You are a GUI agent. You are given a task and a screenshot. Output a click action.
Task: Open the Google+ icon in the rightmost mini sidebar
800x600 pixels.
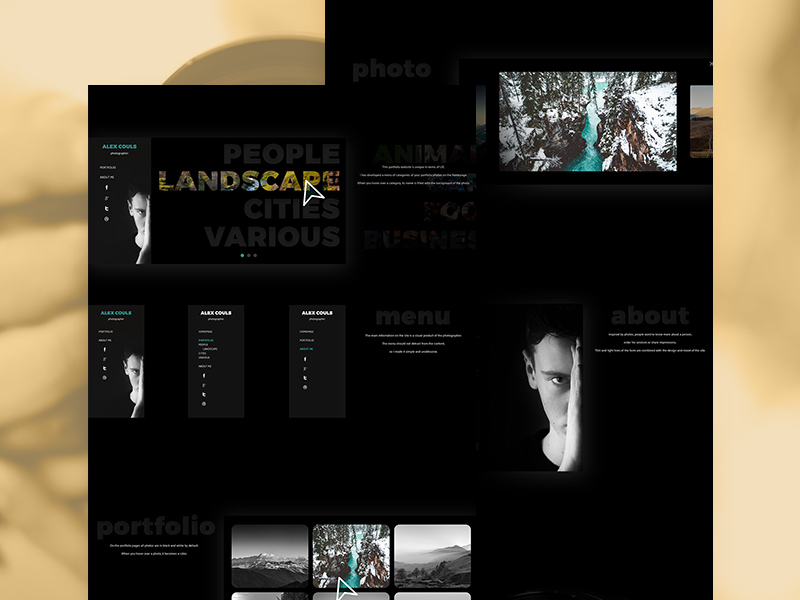(304, 369)
